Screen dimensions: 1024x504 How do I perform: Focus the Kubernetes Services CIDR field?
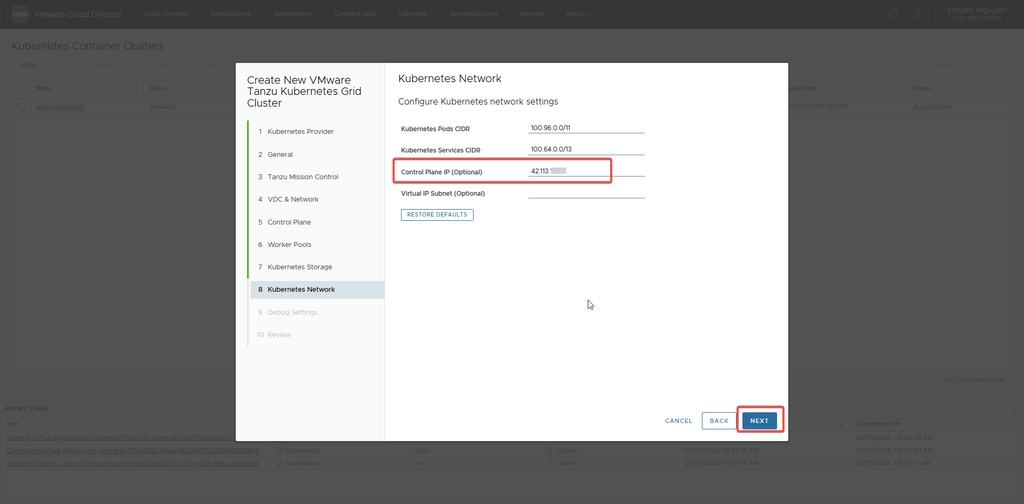pyautogui.click(x=586, y=149)
